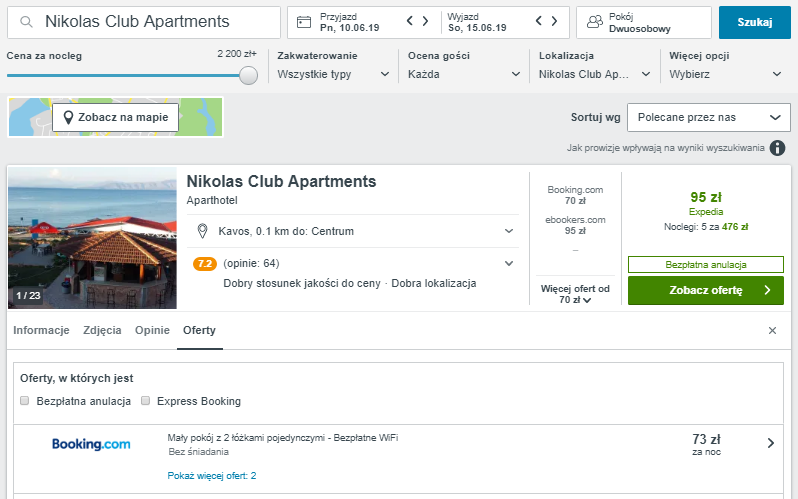Open the Przyjazd date field

(350, 22)
